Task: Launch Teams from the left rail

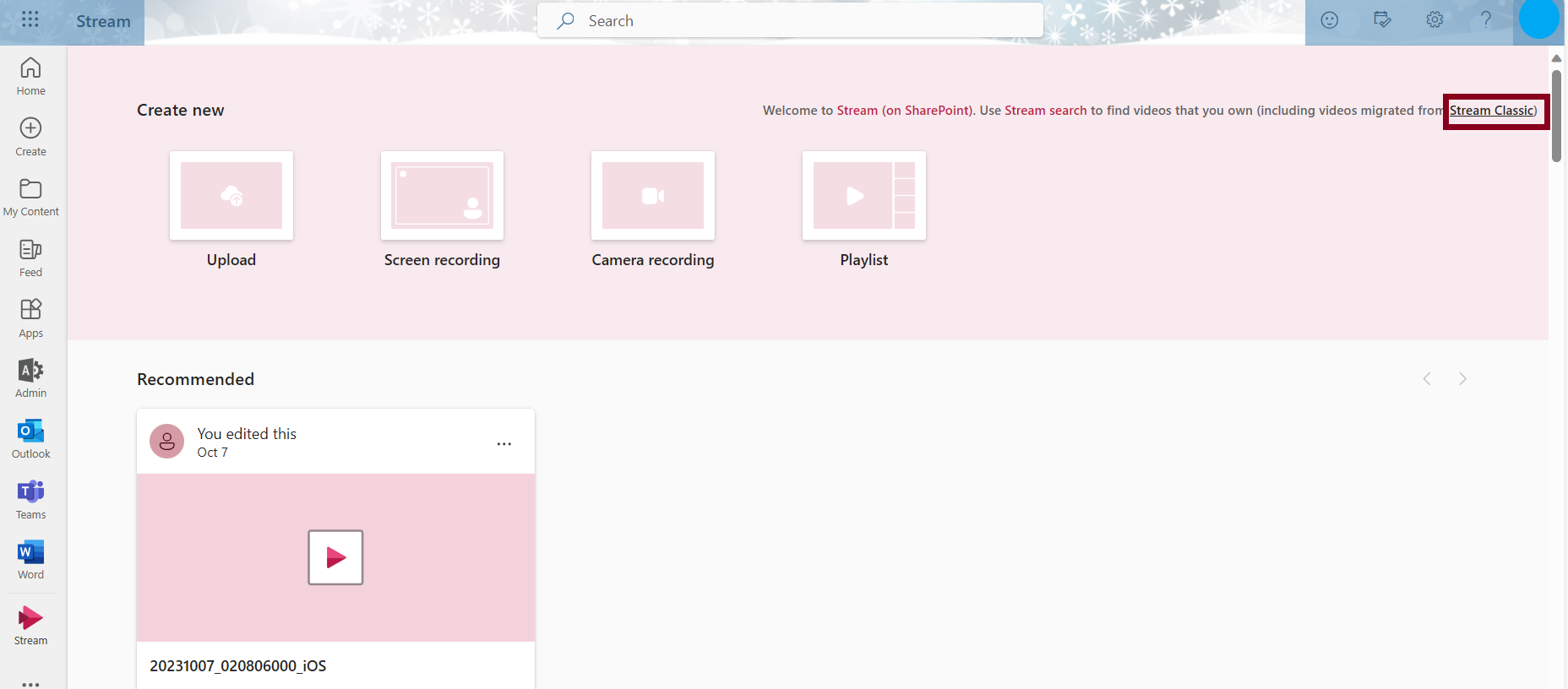Action: [x=31, y=500]
